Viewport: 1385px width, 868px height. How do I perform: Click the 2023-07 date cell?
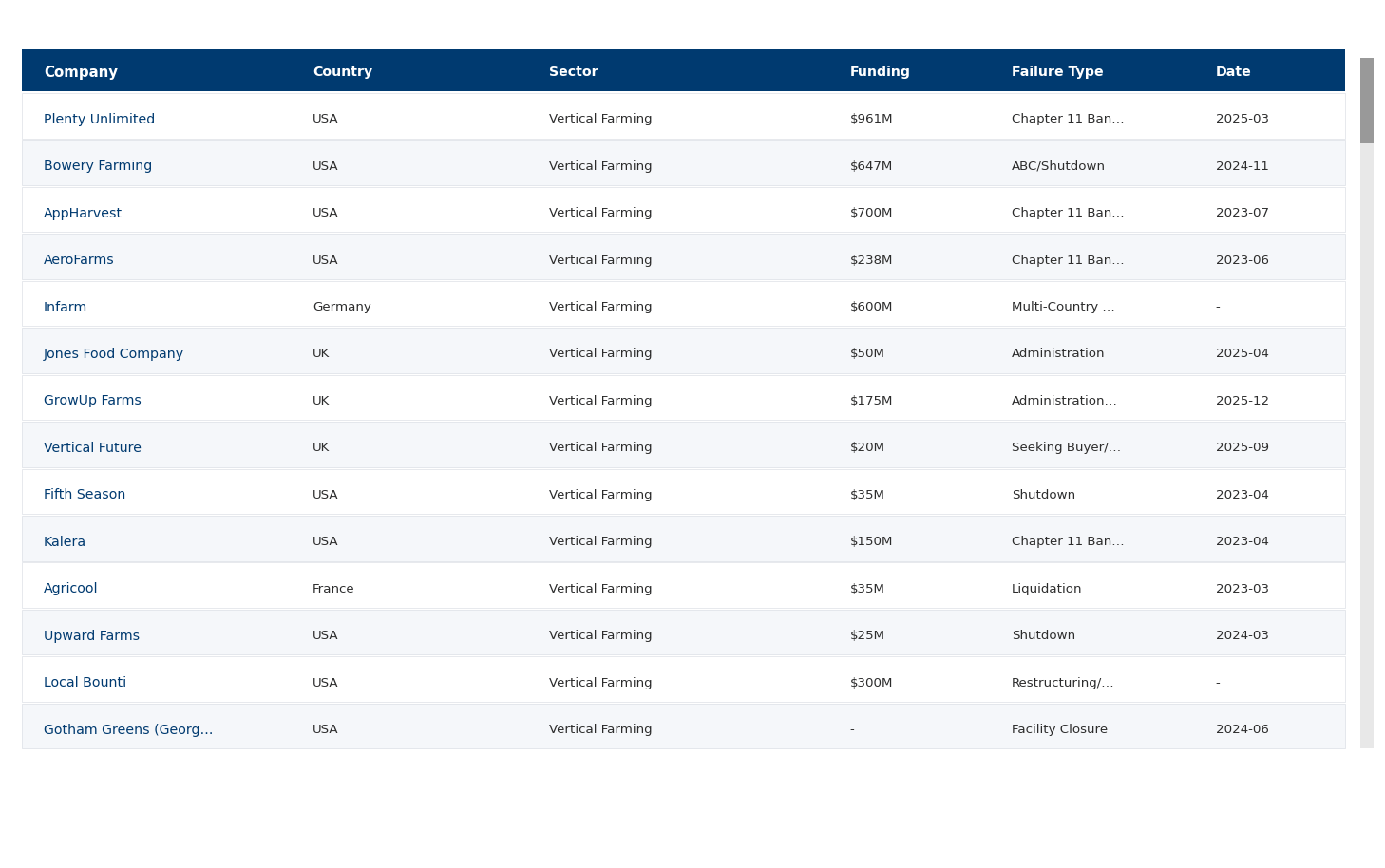point(1243,213)
